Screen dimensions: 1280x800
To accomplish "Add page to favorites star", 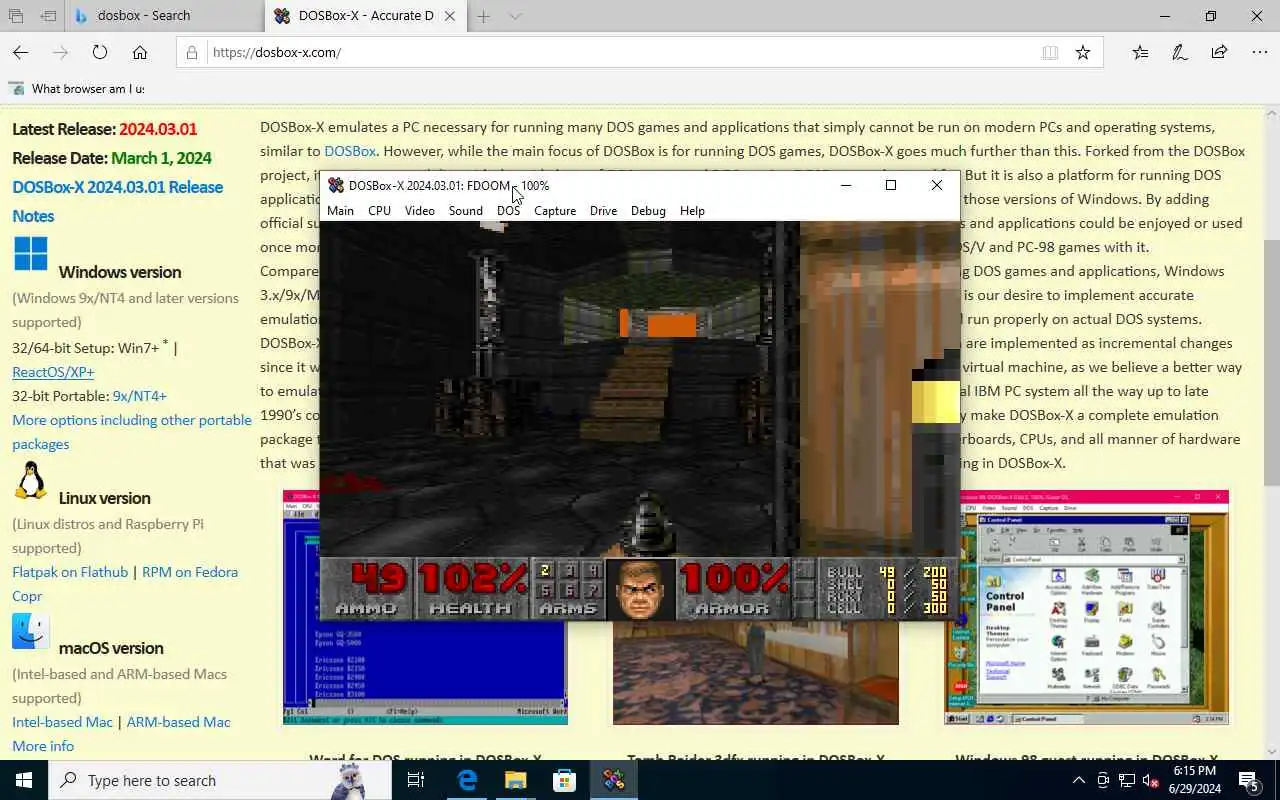I will [1083, 52].
